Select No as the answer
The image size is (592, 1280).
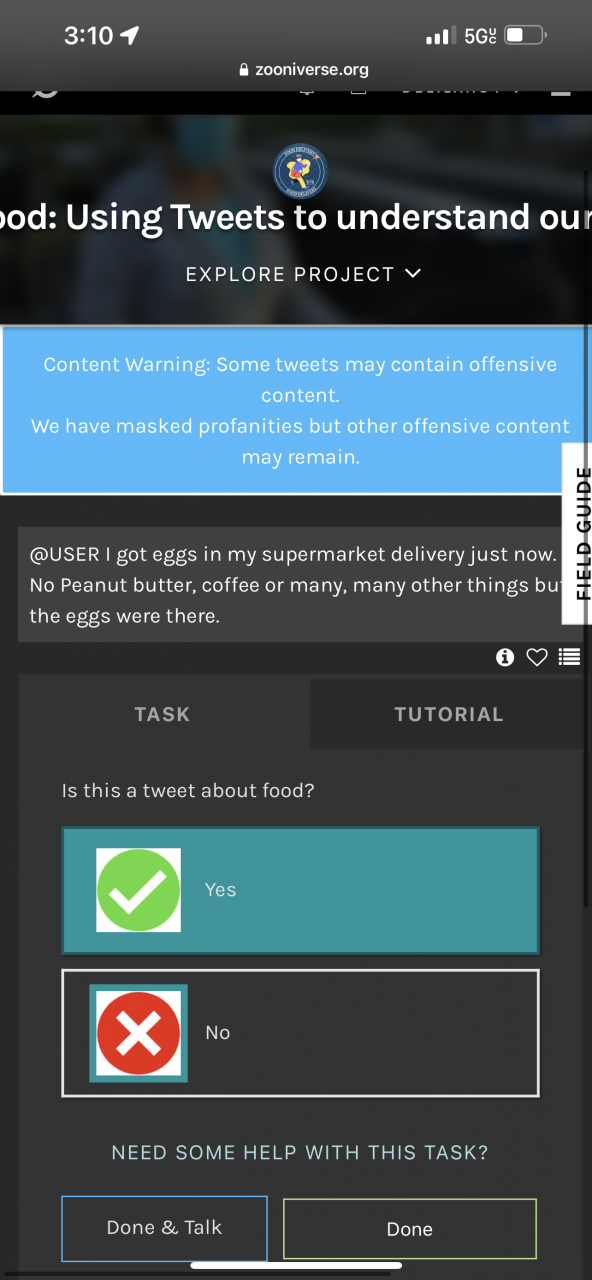tap(300, 1033)
